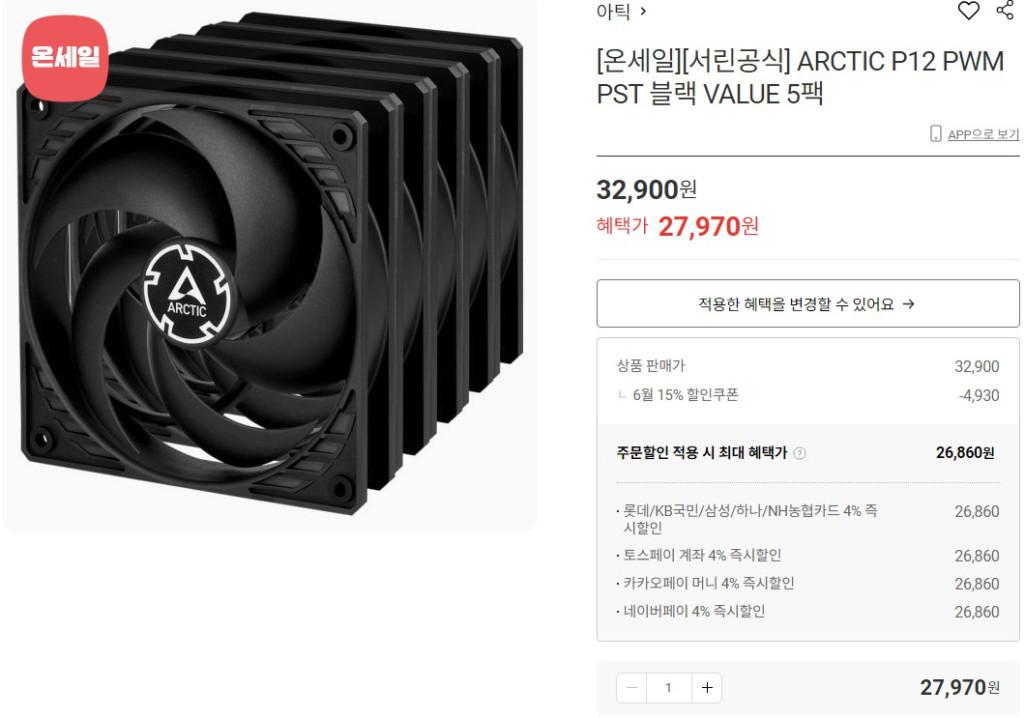
Task: Click the arrow in the benefit change button
Action: pos(908,304)
